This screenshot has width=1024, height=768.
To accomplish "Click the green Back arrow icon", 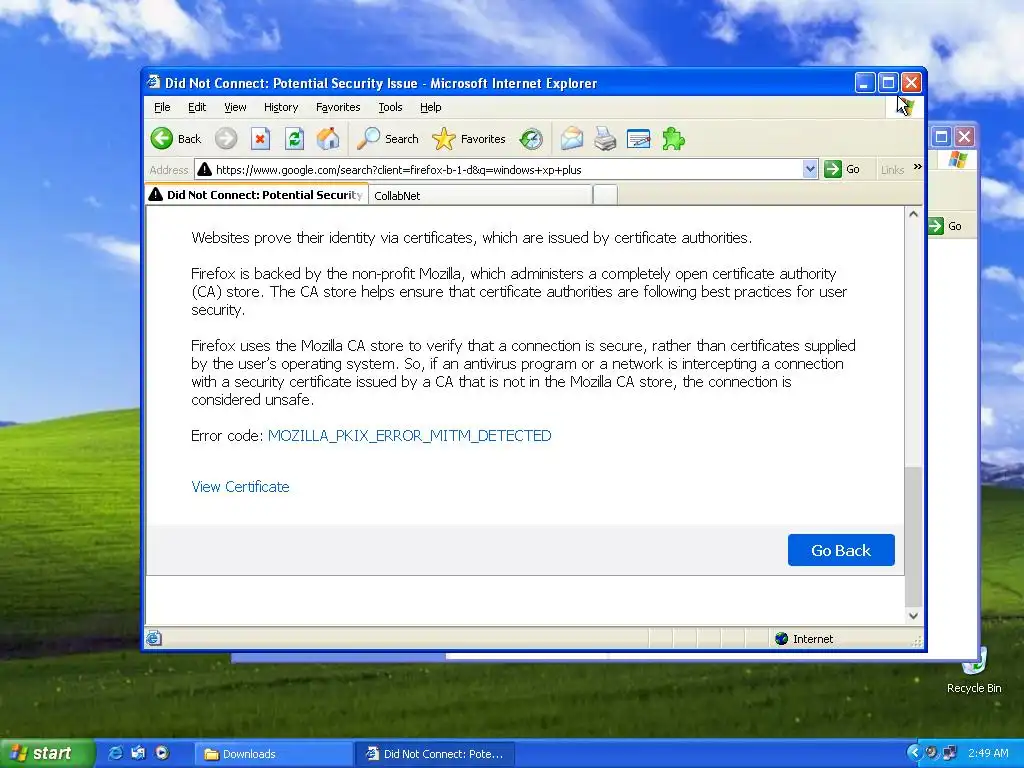I will (161, 138).
